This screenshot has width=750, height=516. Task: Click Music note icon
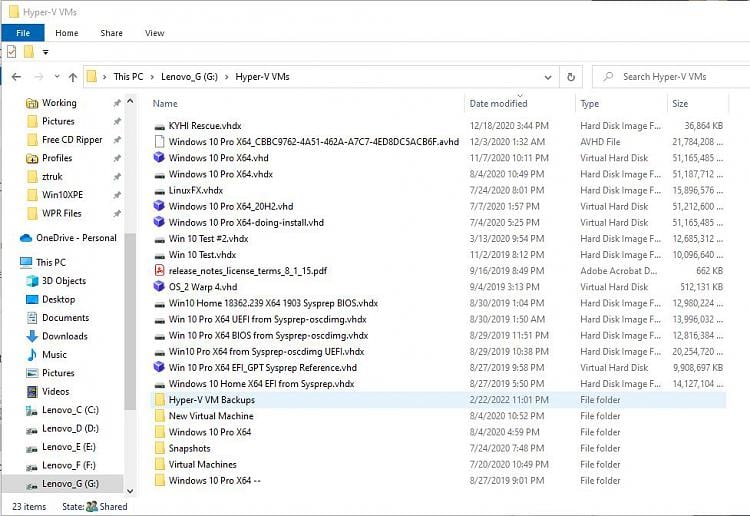[32, 354]
